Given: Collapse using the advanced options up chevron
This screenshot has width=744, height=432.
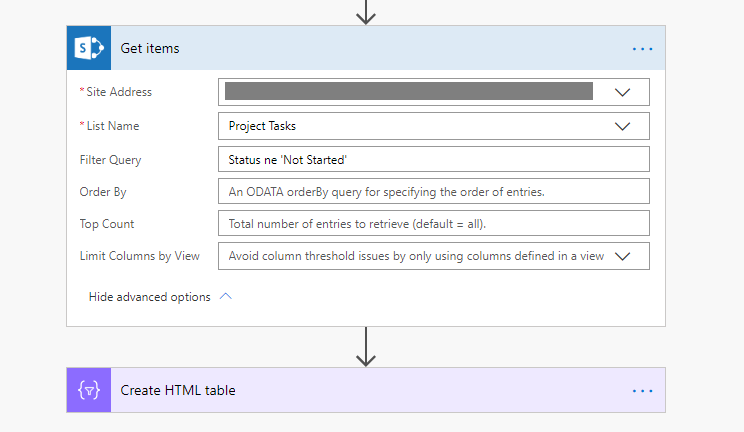Looking at the screenshot, I should (x=225, y=297).
